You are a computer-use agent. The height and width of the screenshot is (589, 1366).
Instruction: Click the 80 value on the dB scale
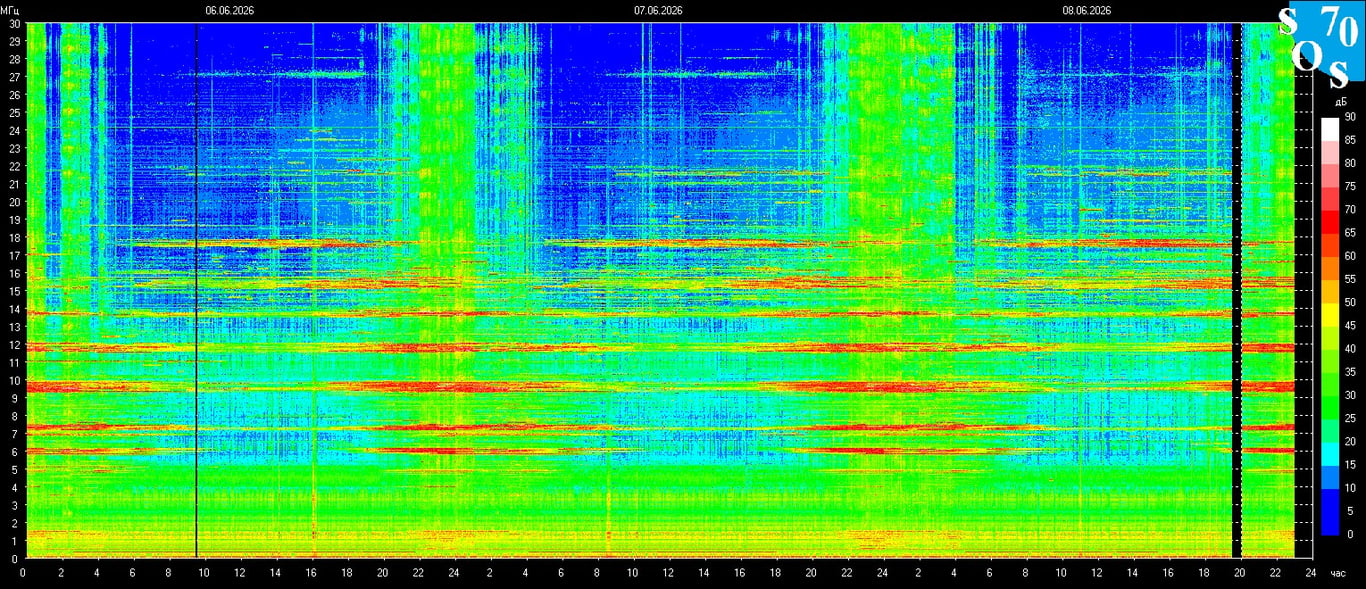(x=1350, y=163)
